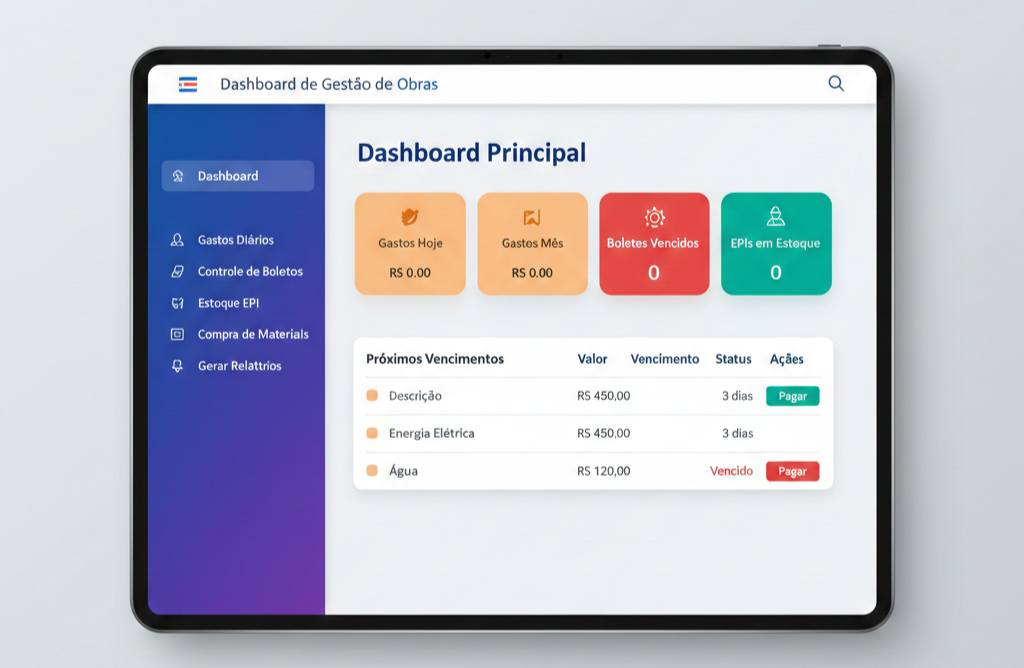
Task: Click the Estoque EPI sidebar icon
Action: coord(178,303)
